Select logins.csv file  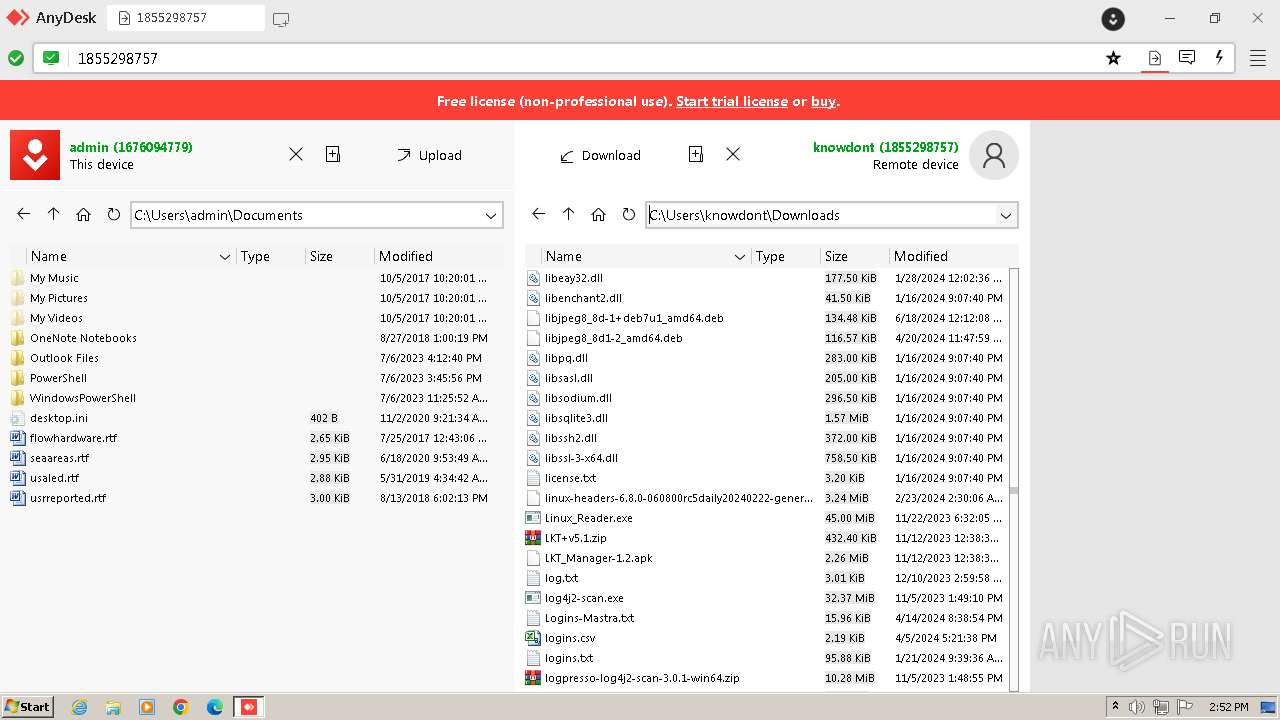(570, 638)
